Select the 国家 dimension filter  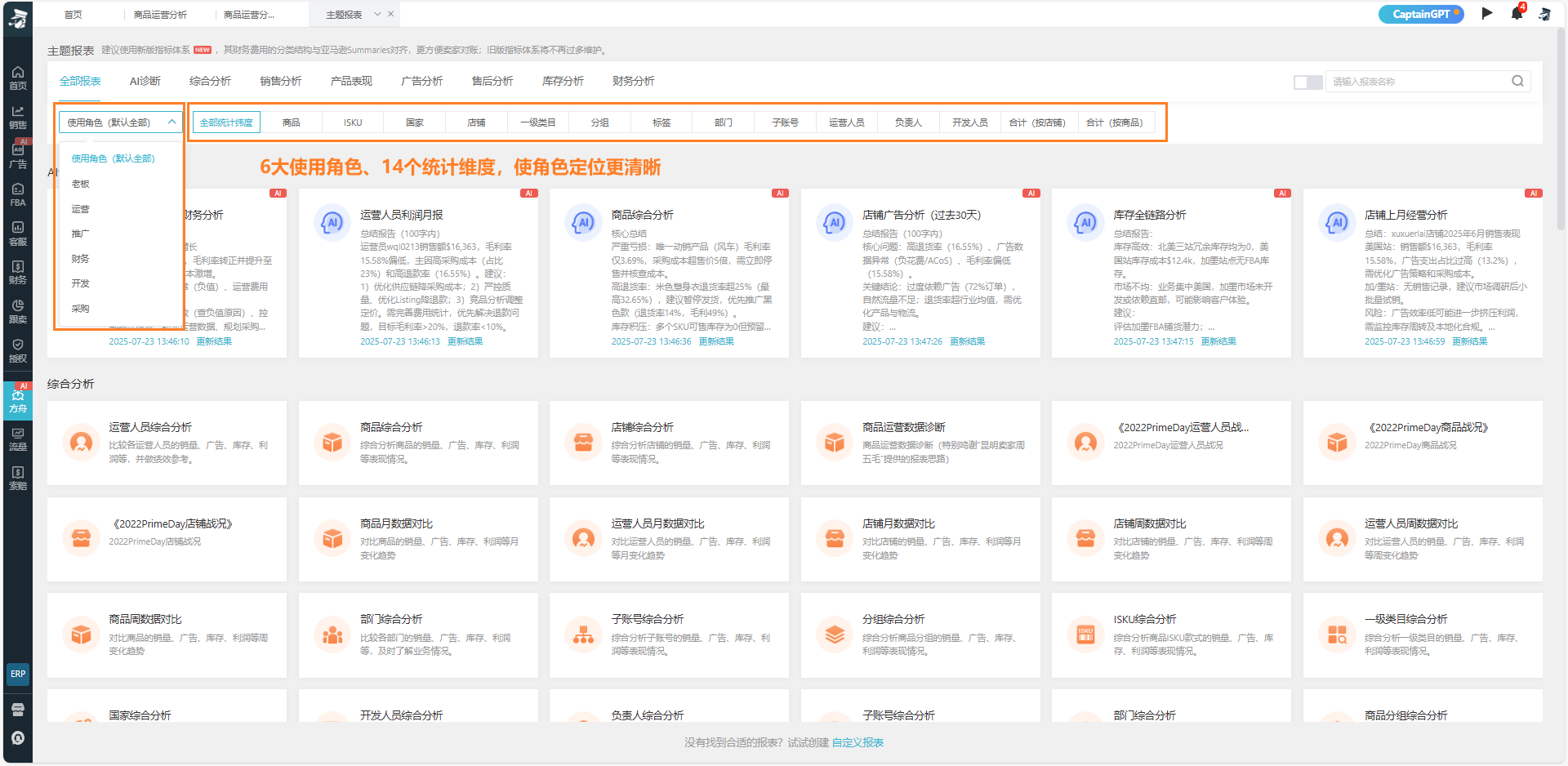click(415, 122)
